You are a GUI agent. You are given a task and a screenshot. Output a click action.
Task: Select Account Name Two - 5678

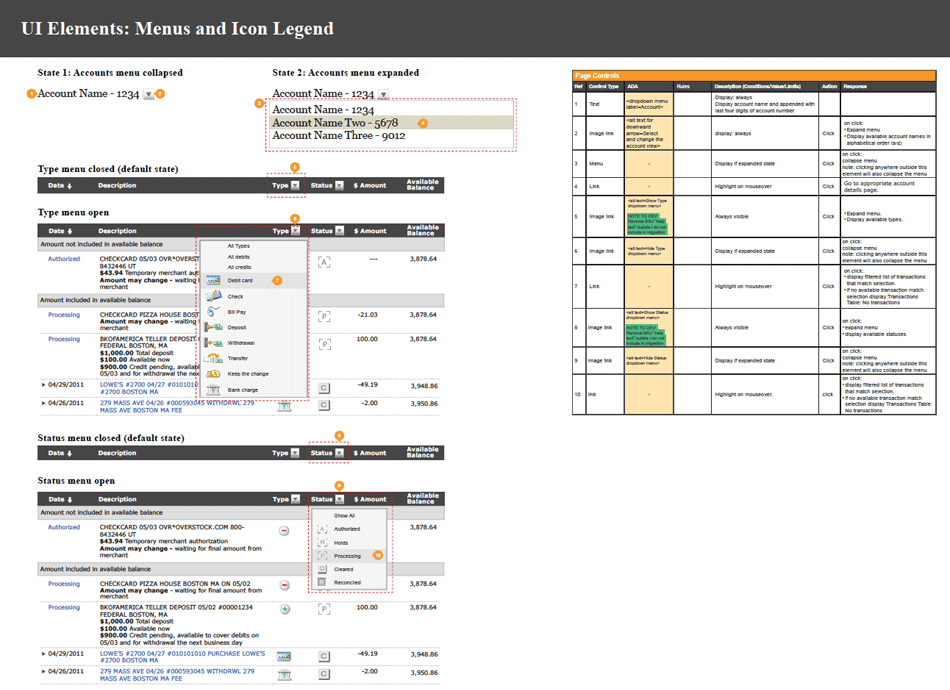[335, 123]
